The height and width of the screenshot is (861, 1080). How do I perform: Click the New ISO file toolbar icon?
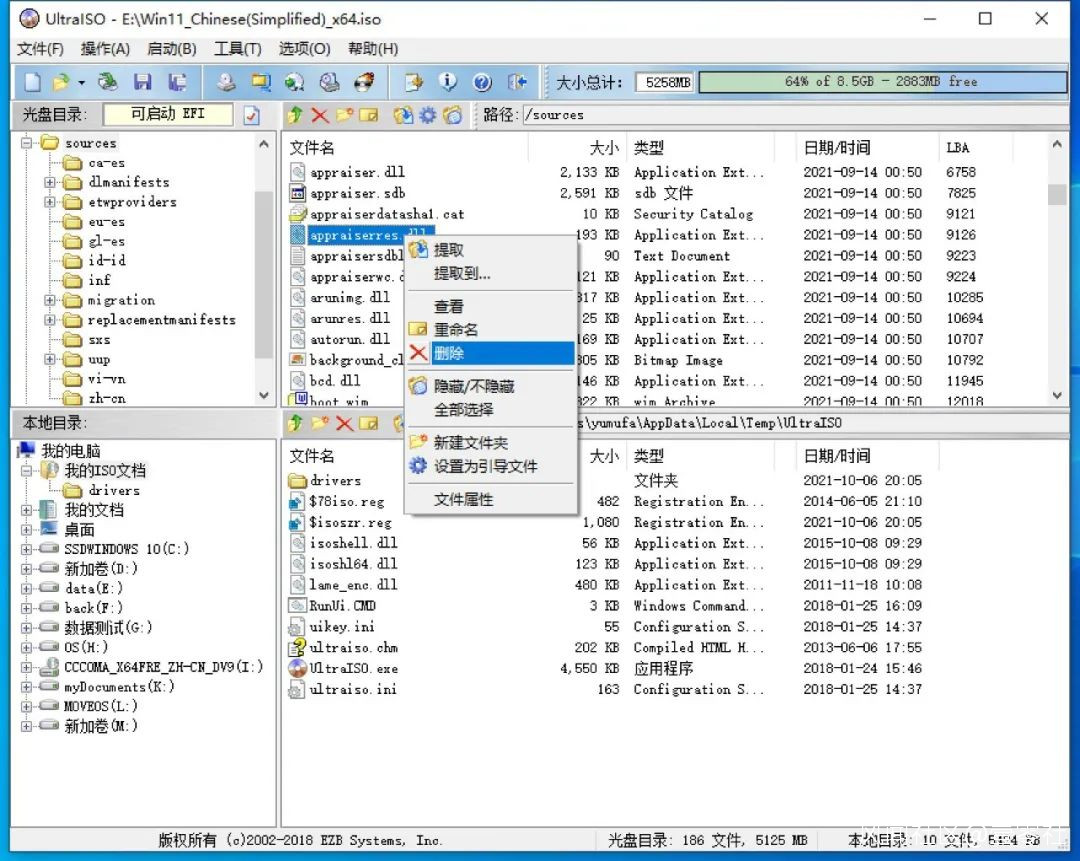(x=32, y=82)
